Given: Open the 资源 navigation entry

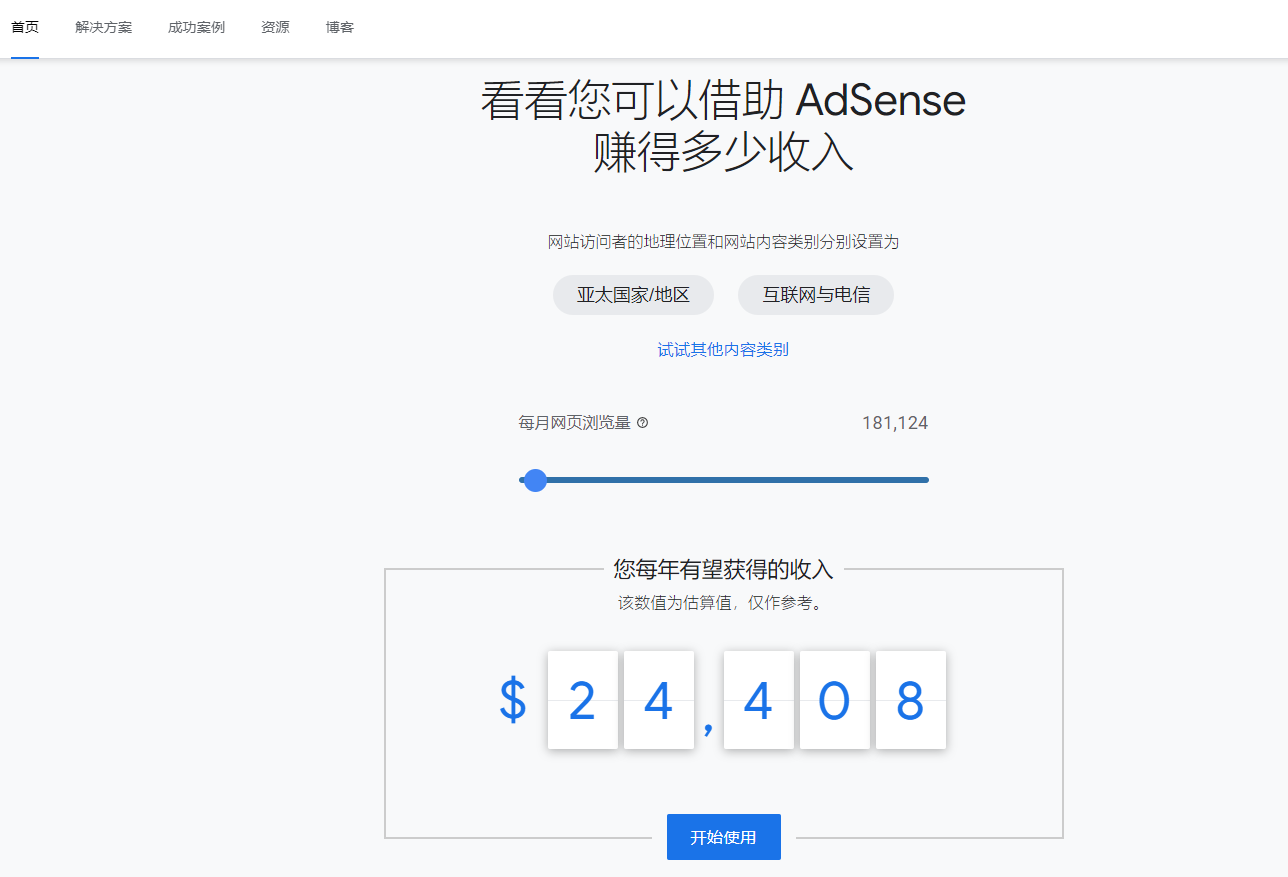Looking at the screenshot, I should [274, 27].
